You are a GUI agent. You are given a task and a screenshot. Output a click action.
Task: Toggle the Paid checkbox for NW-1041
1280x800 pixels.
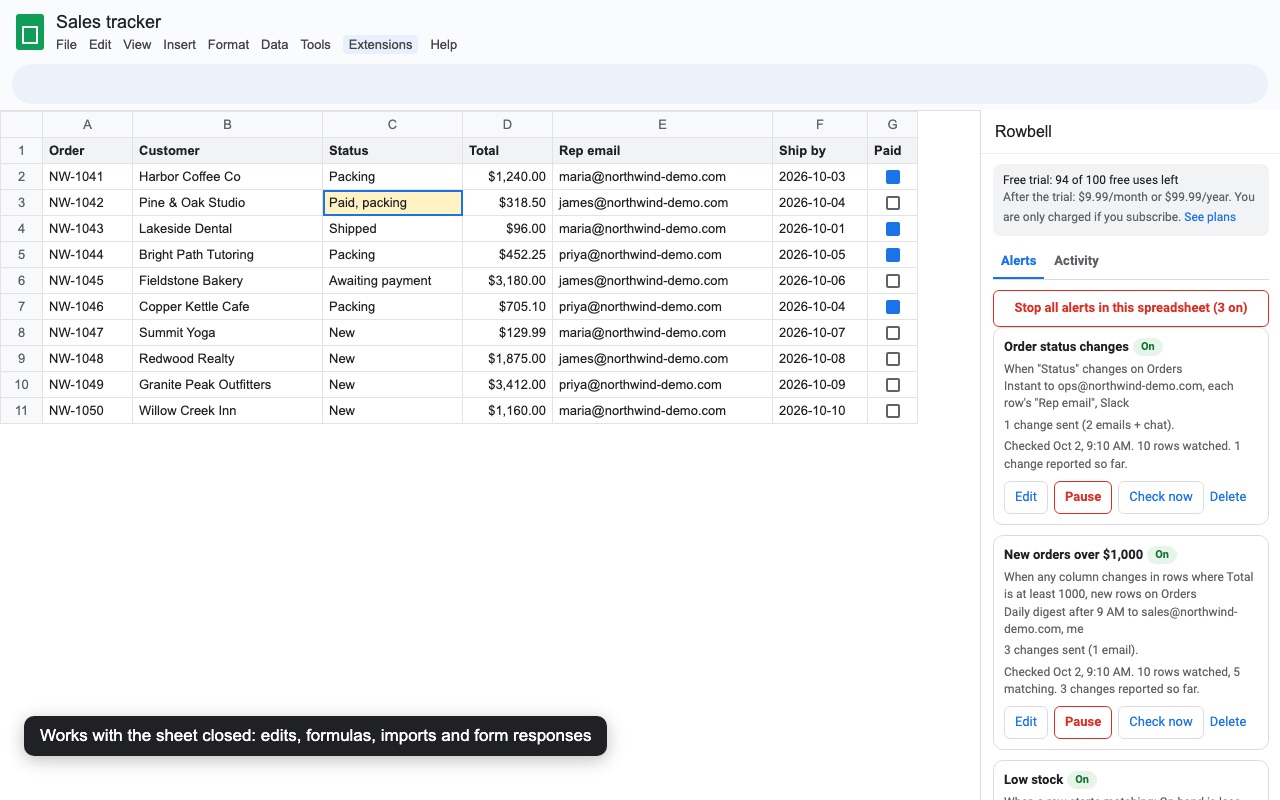(893, 177)
